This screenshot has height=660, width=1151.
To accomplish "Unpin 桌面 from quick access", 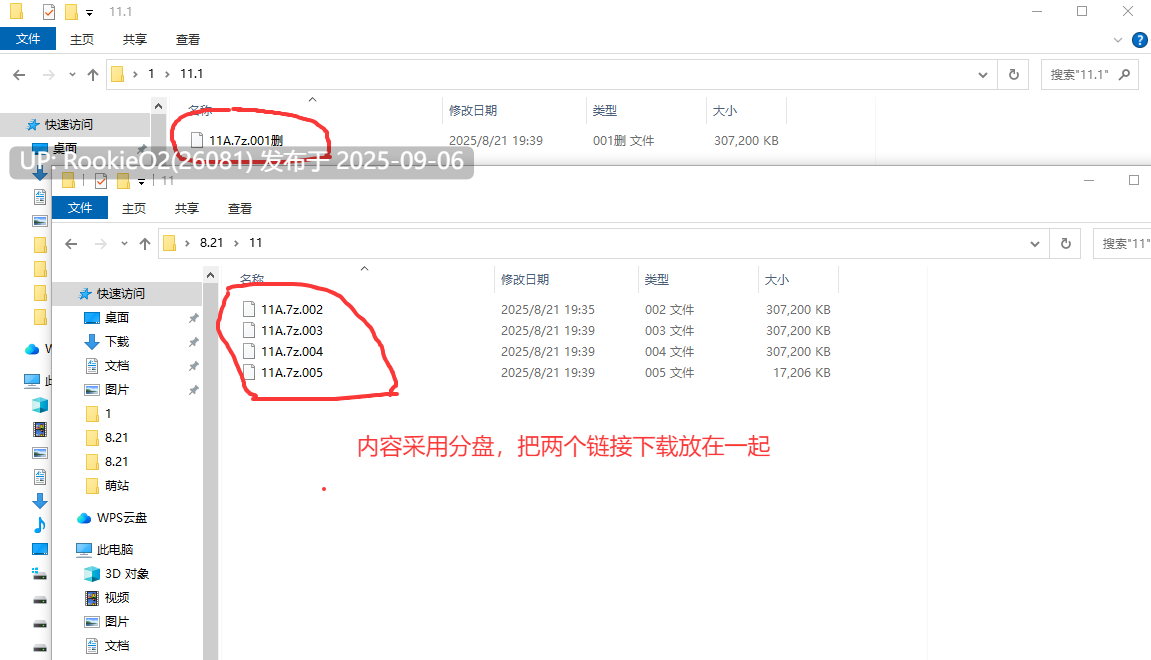I will 193,318.
